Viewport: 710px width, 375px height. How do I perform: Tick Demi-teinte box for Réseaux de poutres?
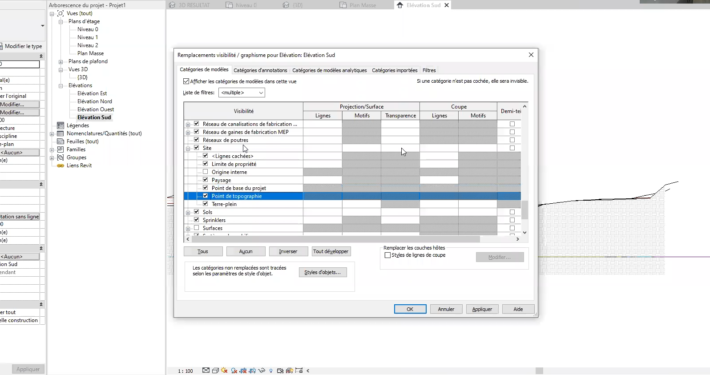512,140
